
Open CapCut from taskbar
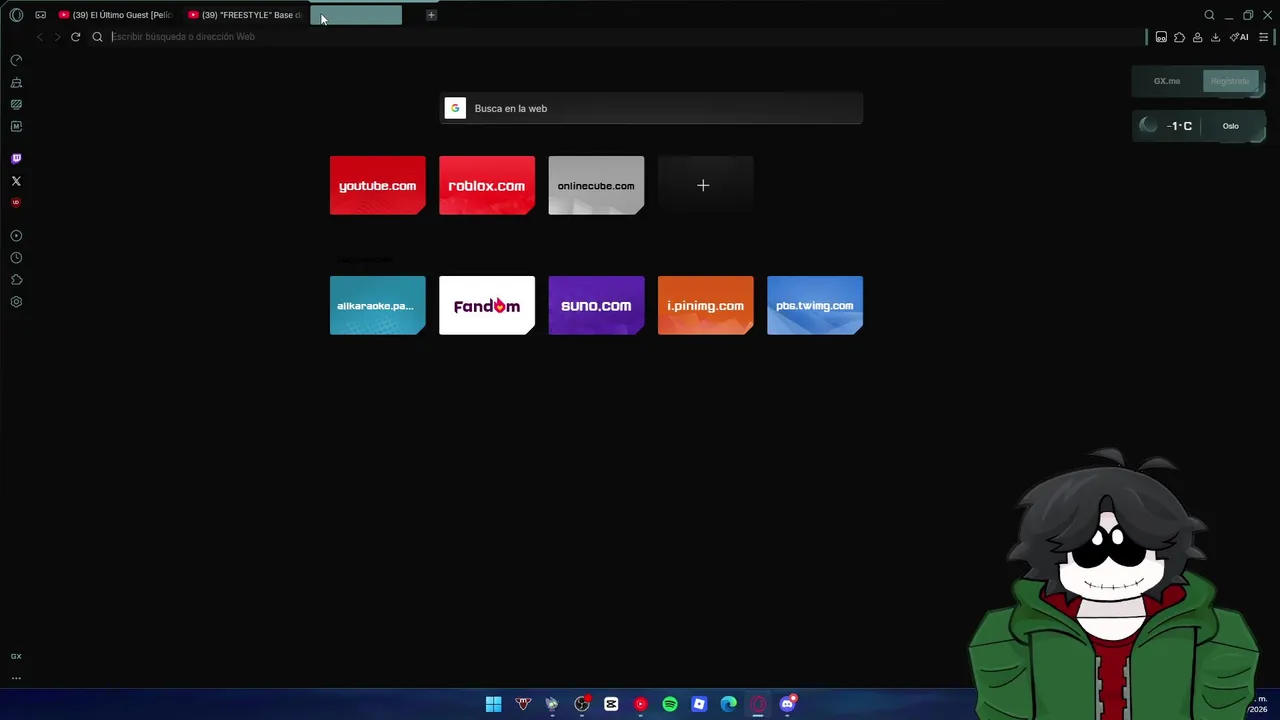(611, 704)
